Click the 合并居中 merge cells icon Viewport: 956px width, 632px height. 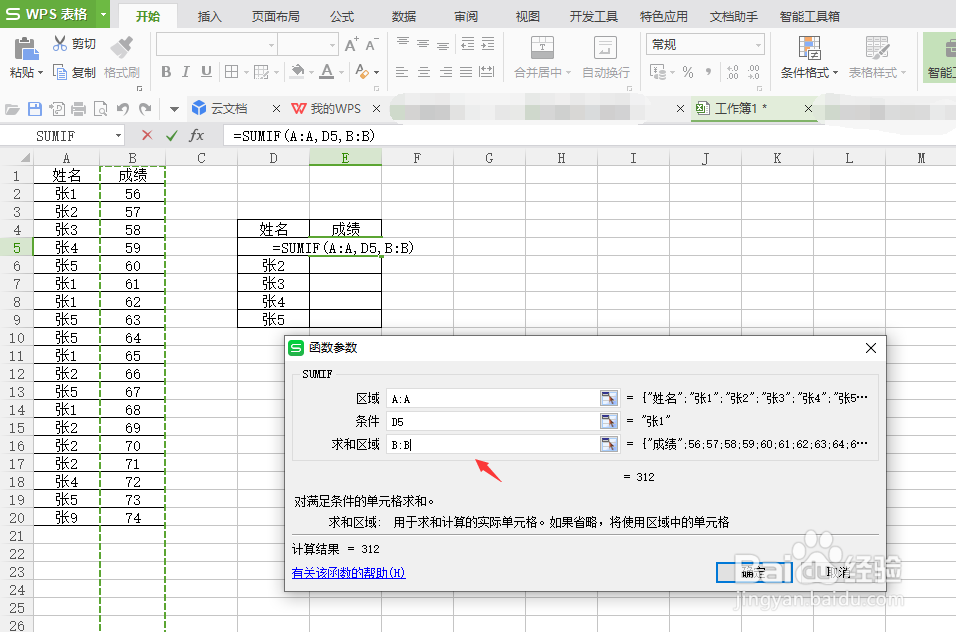point(541,48)
